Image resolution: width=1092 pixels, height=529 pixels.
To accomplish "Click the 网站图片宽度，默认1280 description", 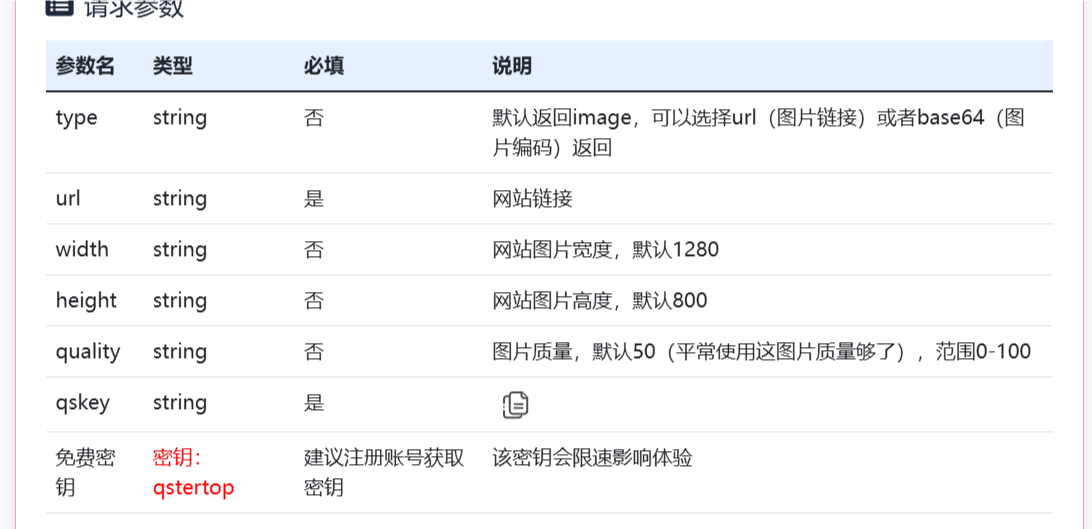I will [605, 249].
